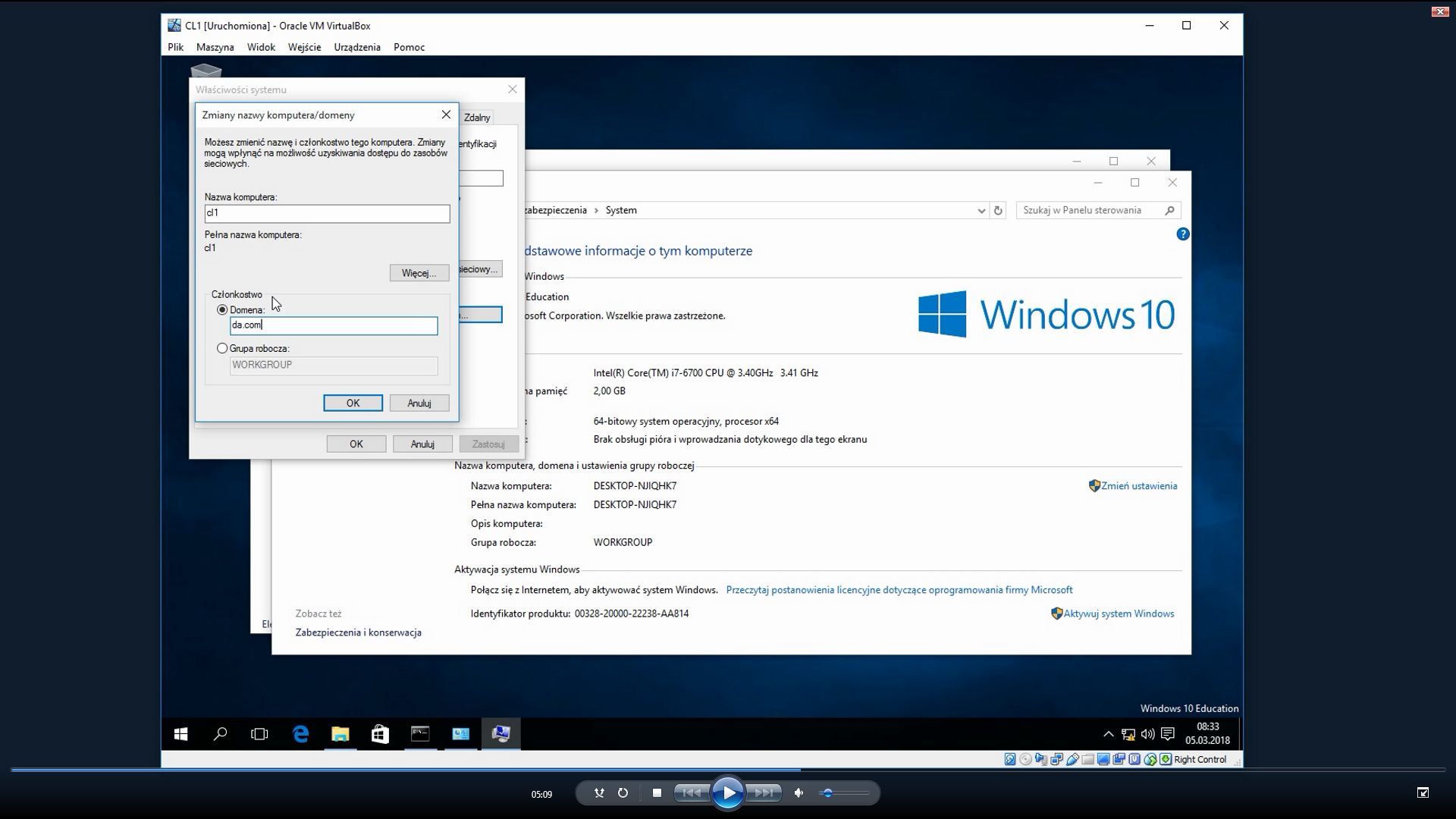Image resolution: width=1456 pixels, height=819 pixels.
Task: Click the VirtualBox shared folders status icon
Action: pos(1087,759)
